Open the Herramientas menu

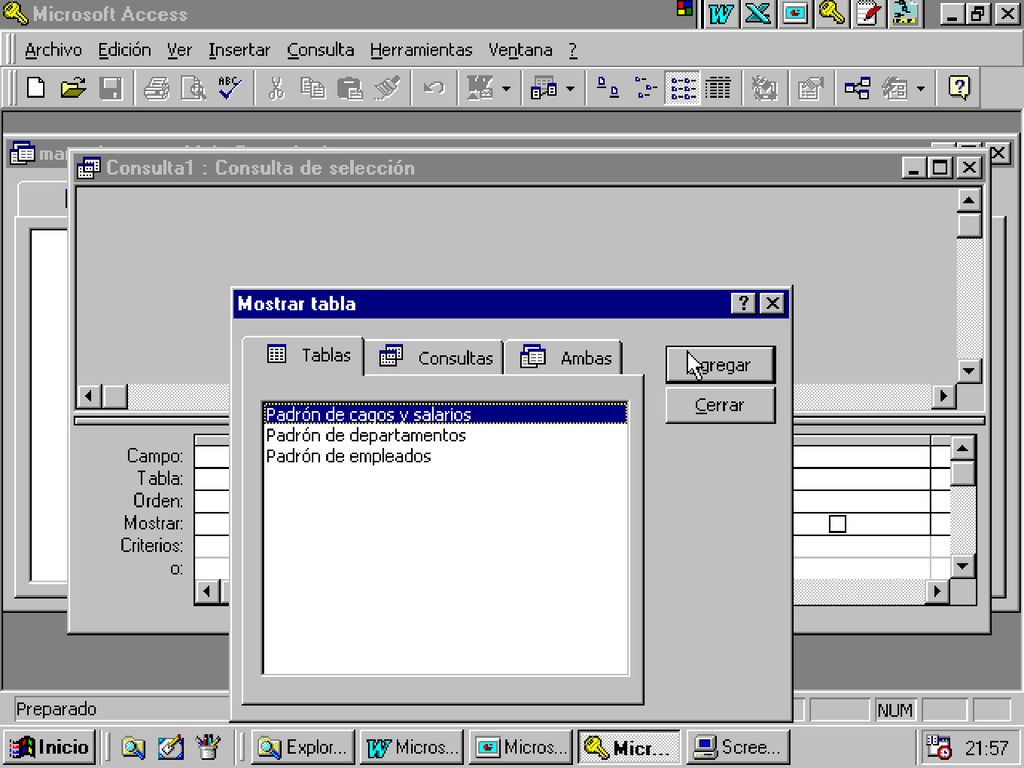pyautogui.click(x=421, y=50)
